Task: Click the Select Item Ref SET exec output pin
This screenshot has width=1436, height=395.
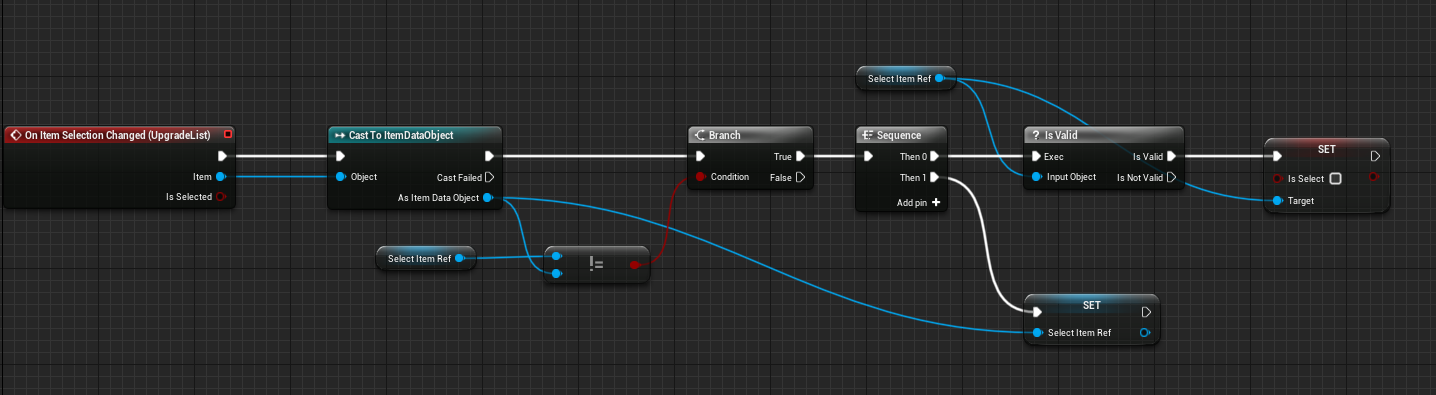Action: (1146, 312)
